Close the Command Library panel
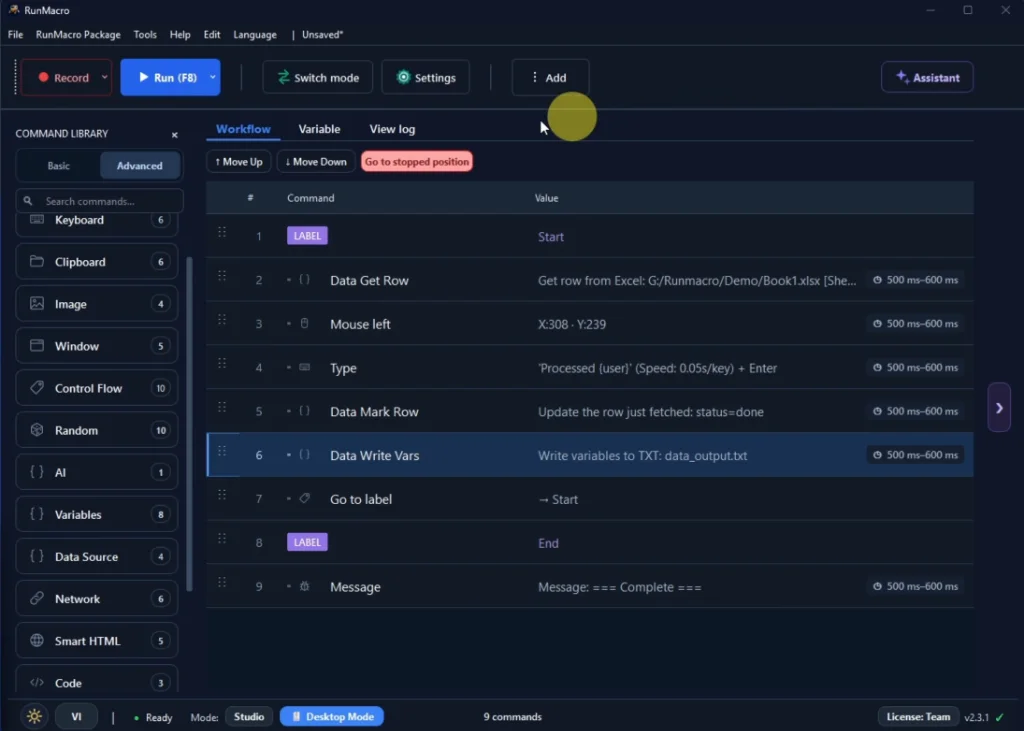The width and height of the screenshot is (1024, 731). (x=174, y=135)
